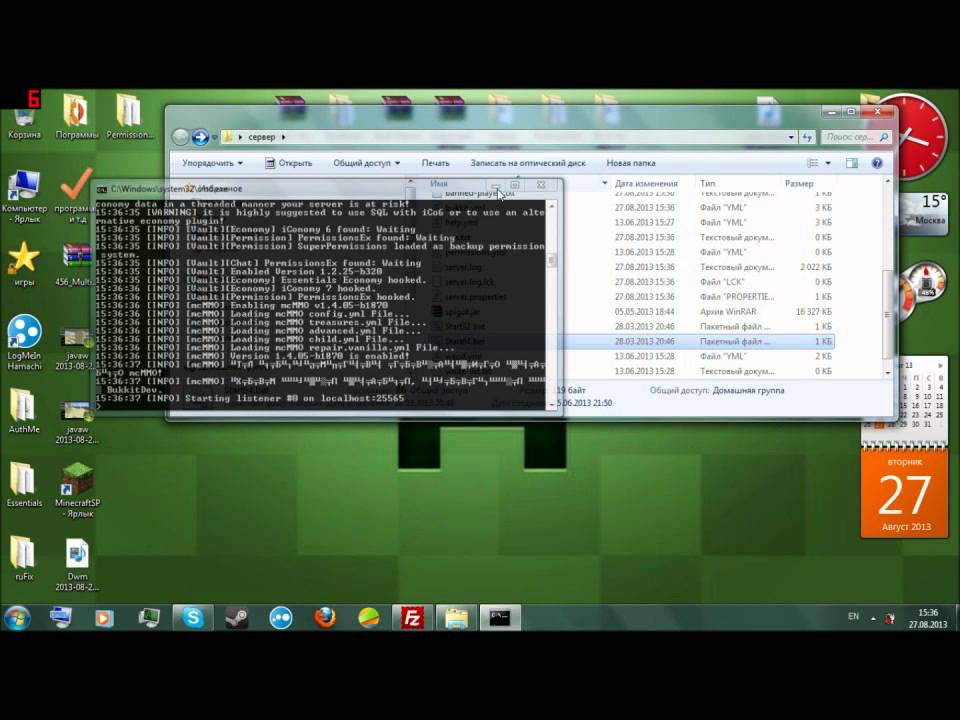Open Skype from the taskbar
Screen dimensions: 960x720
tap(193, 618)
